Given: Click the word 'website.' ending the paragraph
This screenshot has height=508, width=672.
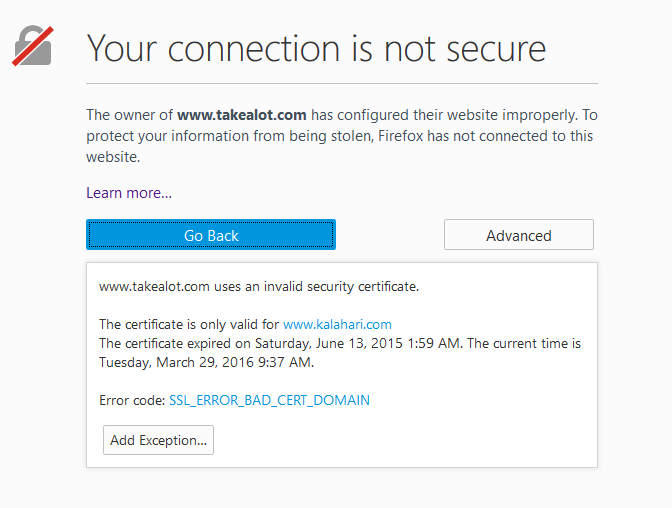Looking at the screenshot, I should [113, 157].
